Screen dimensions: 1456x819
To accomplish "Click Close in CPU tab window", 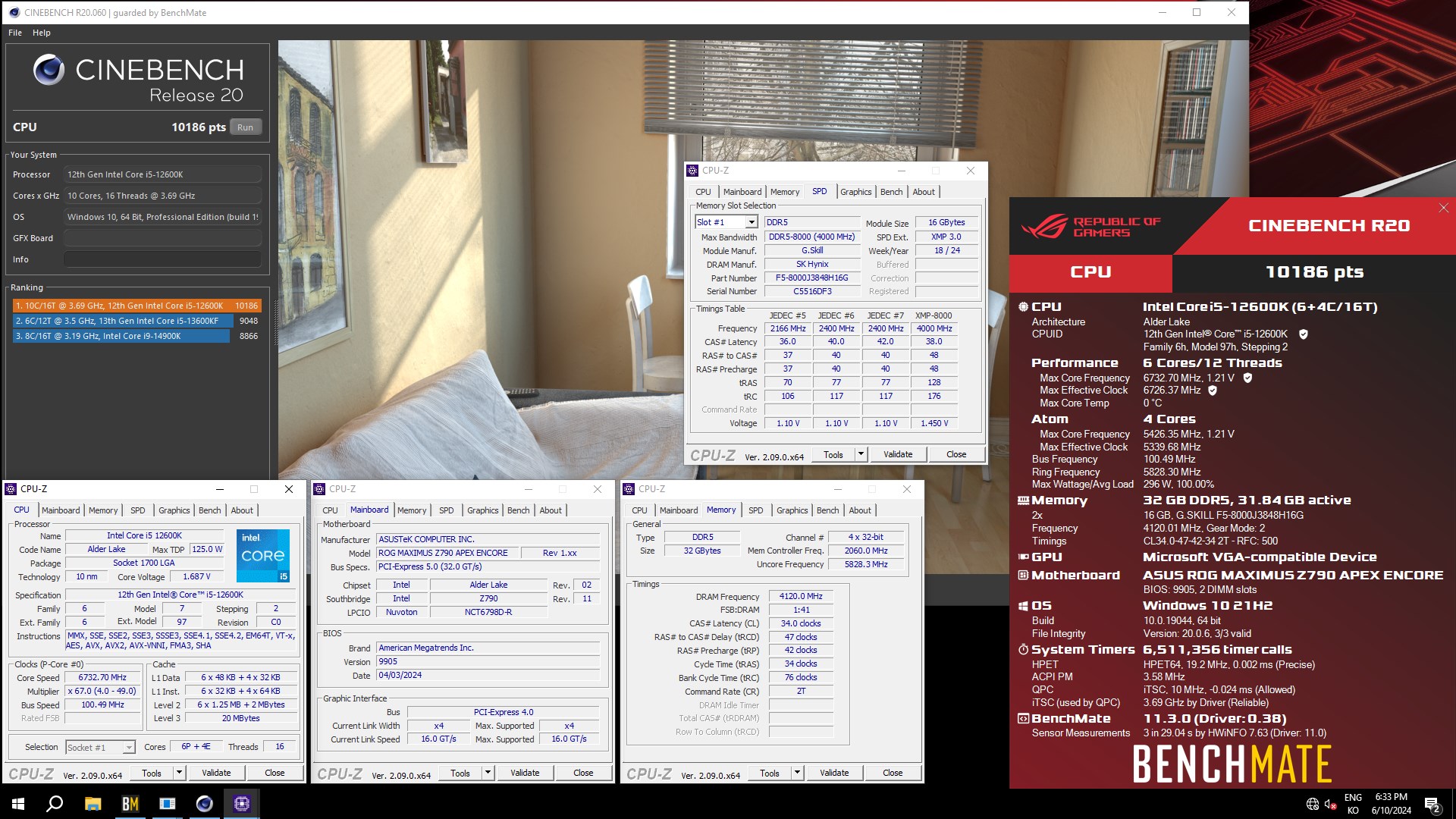I will pyautogui.click(x=275, y=773).
